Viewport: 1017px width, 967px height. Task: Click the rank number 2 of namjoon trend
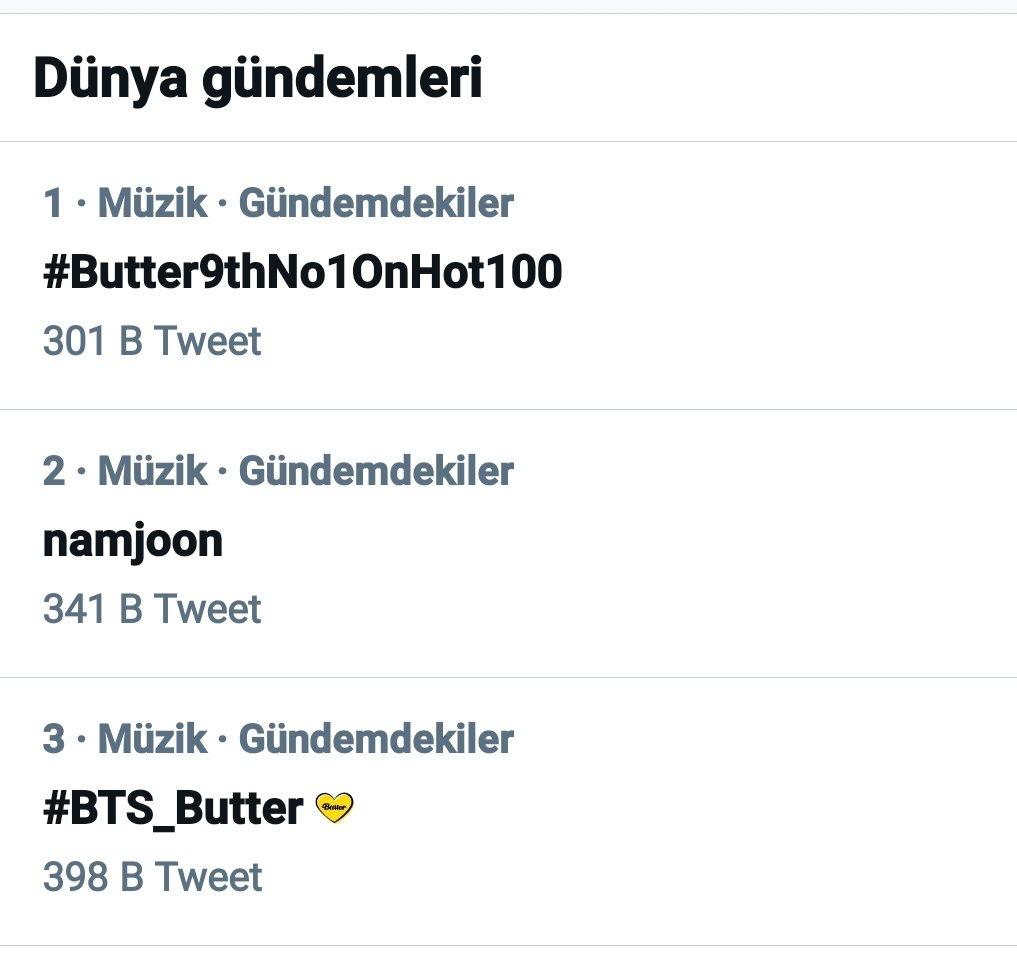[54, 471]
